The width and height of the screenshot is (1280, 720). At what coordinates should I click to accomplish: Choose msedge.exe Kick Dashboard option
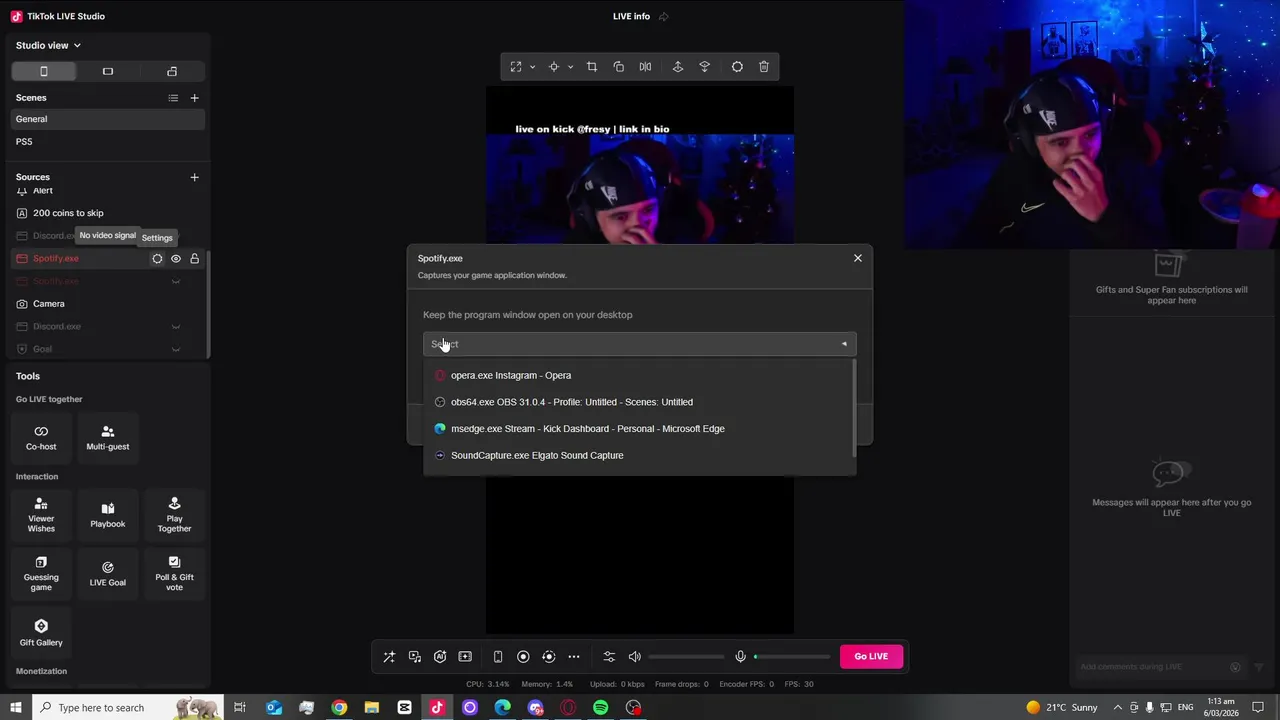point(640,429)
